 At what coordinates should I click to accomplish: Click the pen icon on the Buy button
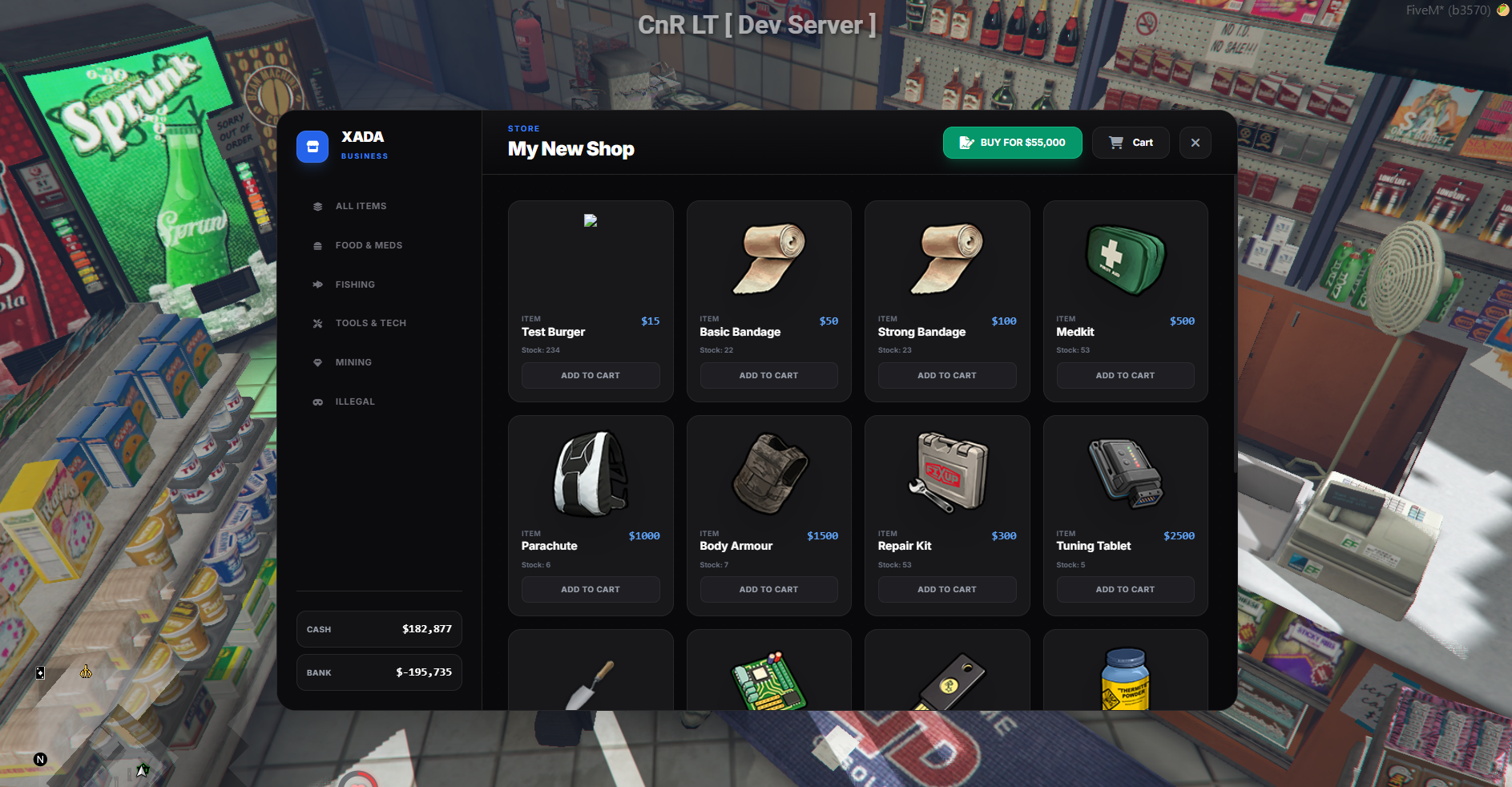point(967,143)
